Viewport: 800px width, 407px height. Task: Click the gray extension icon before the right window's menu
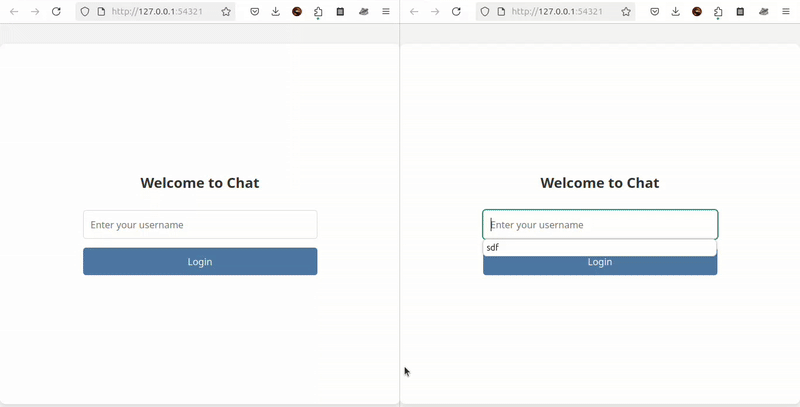click(x=764, y=11)
